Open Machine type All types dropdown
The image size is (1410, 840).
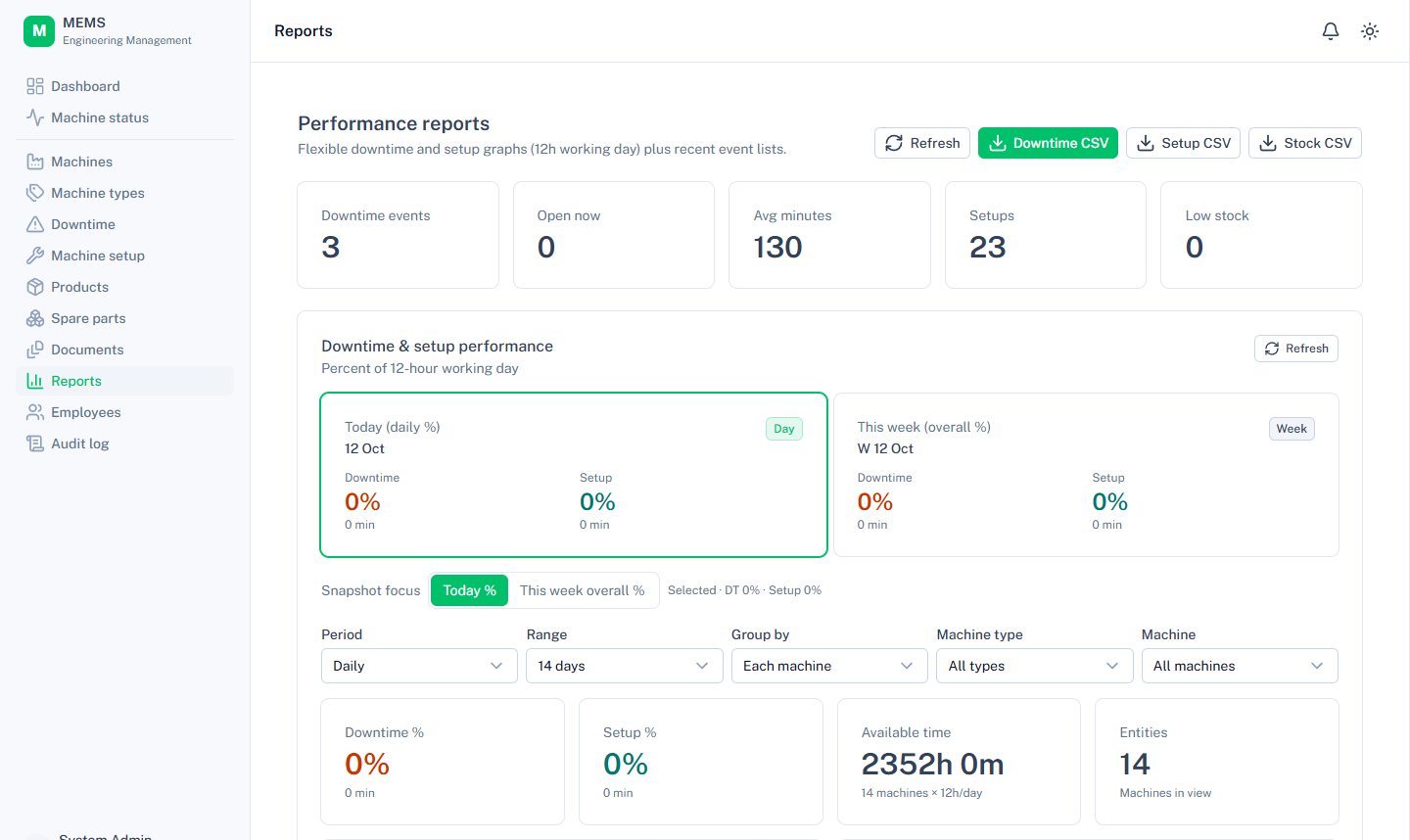click(x=1034, y=666)
